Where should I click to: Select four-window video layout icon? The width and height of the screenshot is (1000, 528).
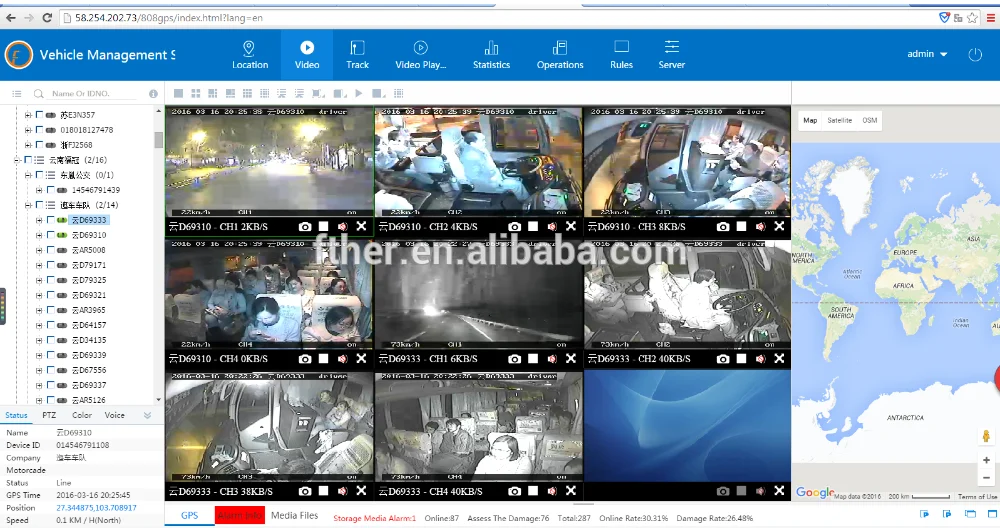pos(196,94)
